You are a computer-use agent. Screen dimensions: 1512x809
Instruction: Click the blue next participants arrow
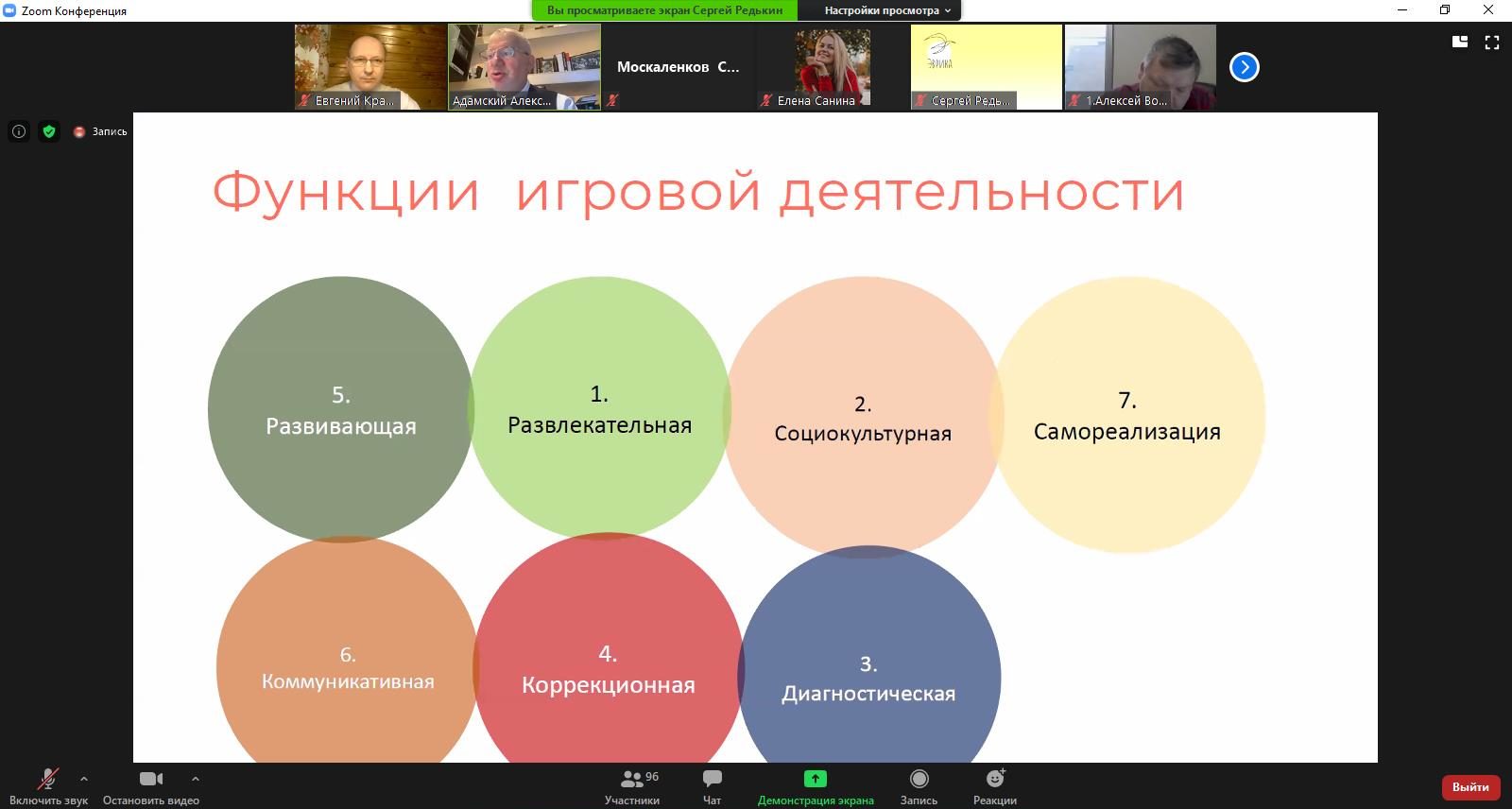tap(1244, 67)
